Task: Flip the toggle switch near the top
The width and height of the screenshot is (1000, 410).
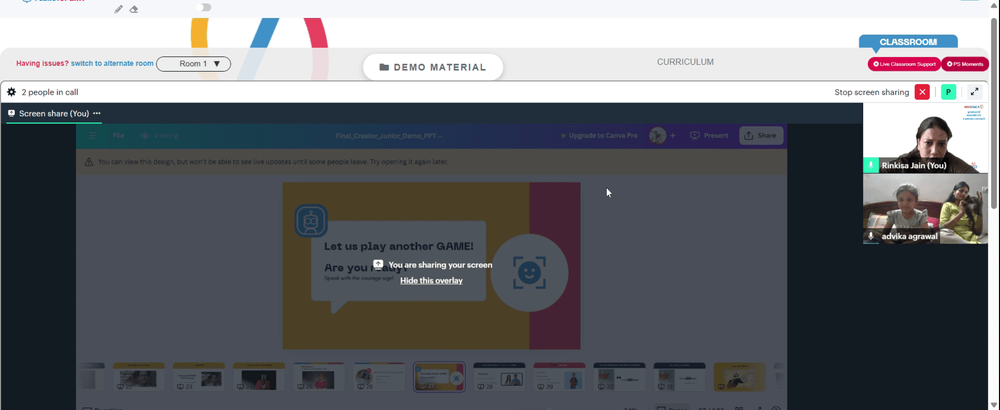Action: (x=204, y=7)
